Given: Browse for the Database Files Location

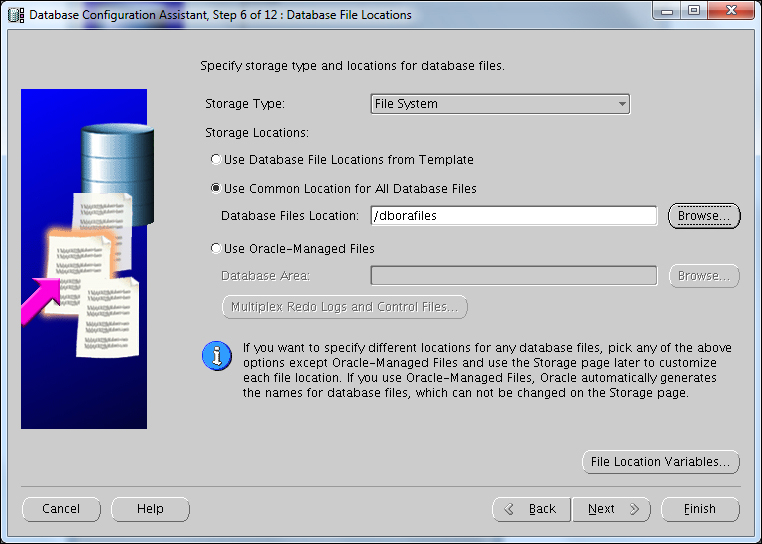Looking at the screenshot, I should (x=703, y=216).
